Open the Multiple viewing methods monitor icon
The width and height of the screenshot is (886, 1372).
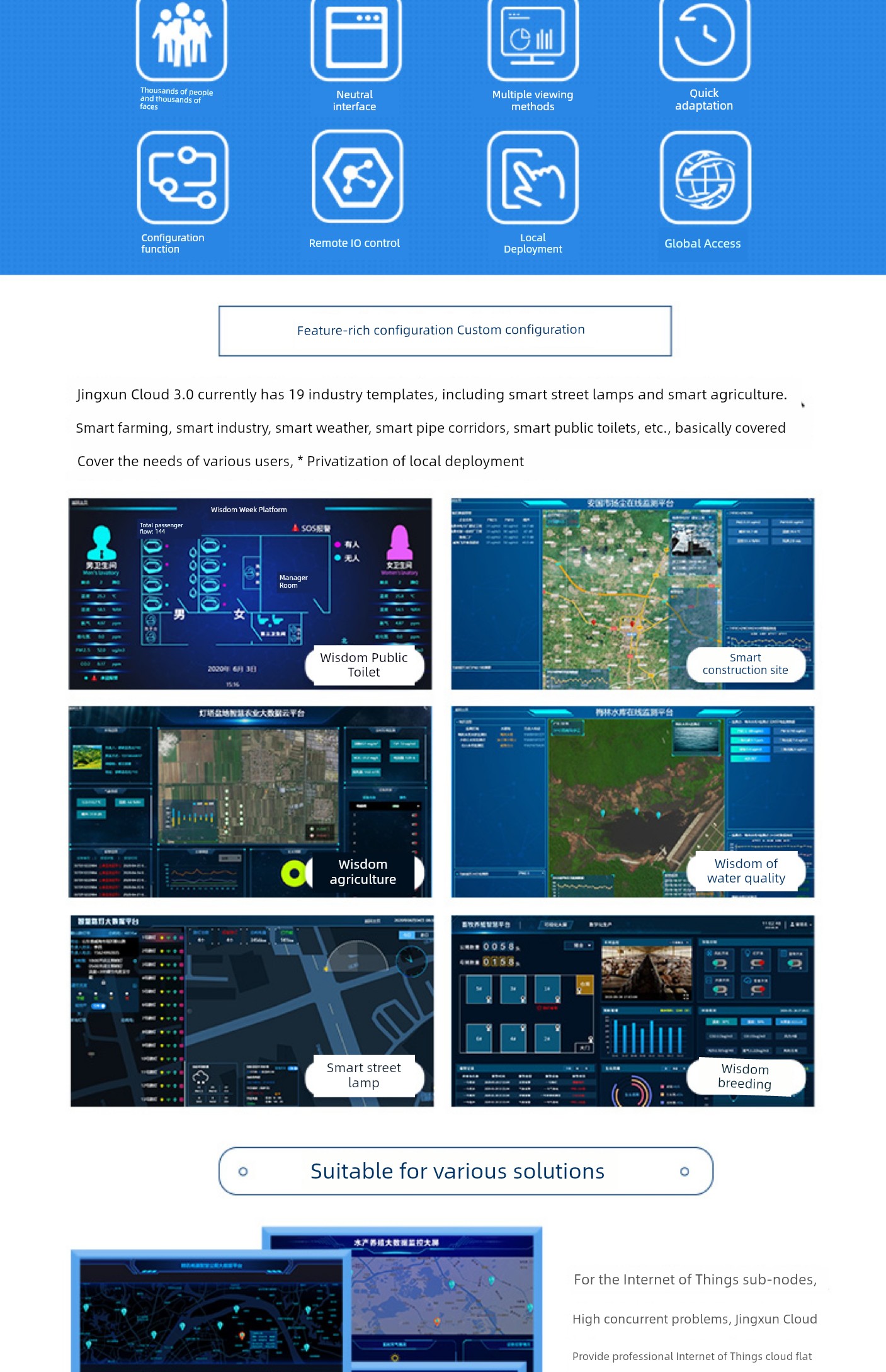(533, 39)
